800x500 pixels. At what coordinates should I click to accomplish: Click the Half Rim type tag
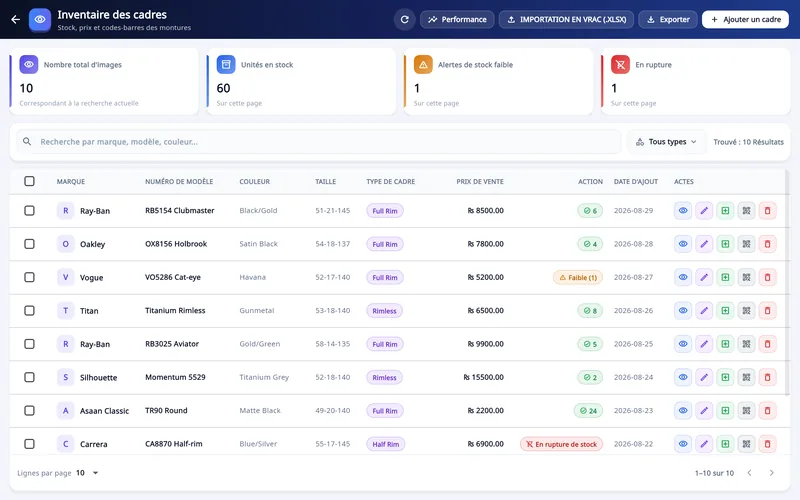[x=386, y=444]
